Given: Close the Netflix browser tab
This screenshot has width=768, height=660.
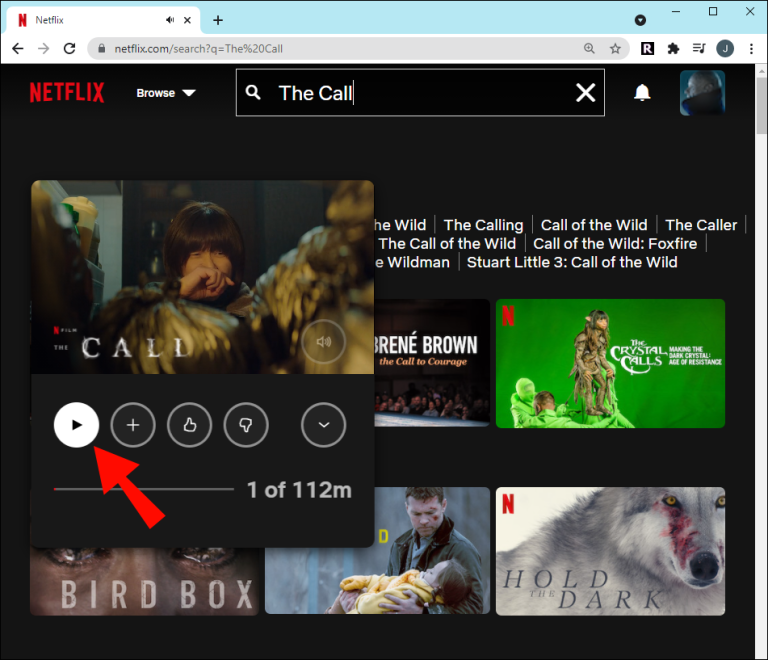Looking at the screenshot, I should [x=187, y=20].
